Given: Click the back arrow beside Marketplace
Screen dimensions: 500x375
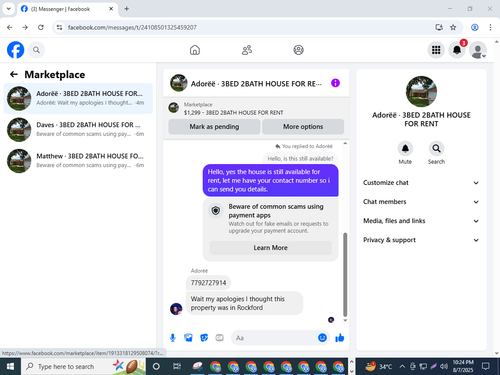Looking at the screenshot, I should point(14,74).
